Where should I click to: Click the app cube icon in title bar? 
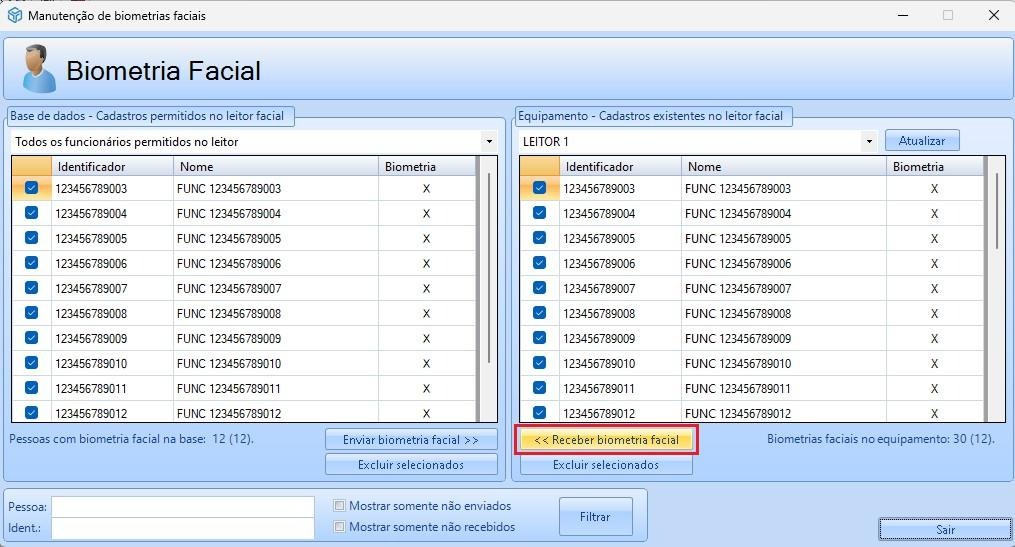(x=15, y=16)
